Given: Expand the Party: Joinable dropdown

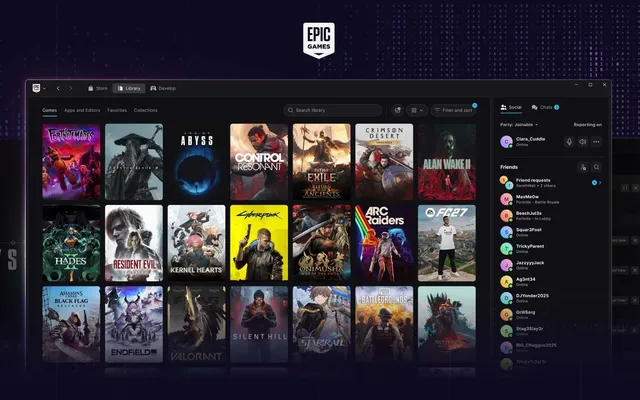Looking at the screenshot, I should click(x=519, y=124).
